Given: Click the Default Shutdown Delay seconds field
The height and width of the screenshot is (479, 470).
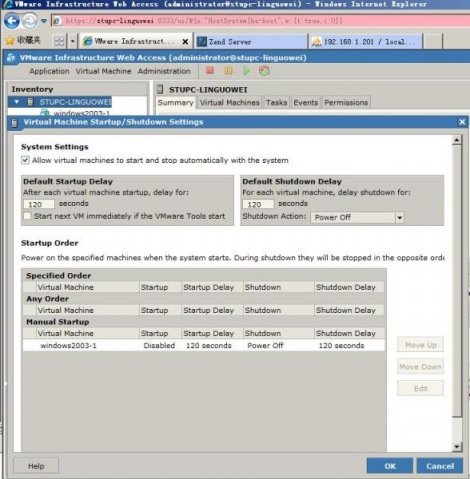Looking at the screenshot, I should (258, 204).
